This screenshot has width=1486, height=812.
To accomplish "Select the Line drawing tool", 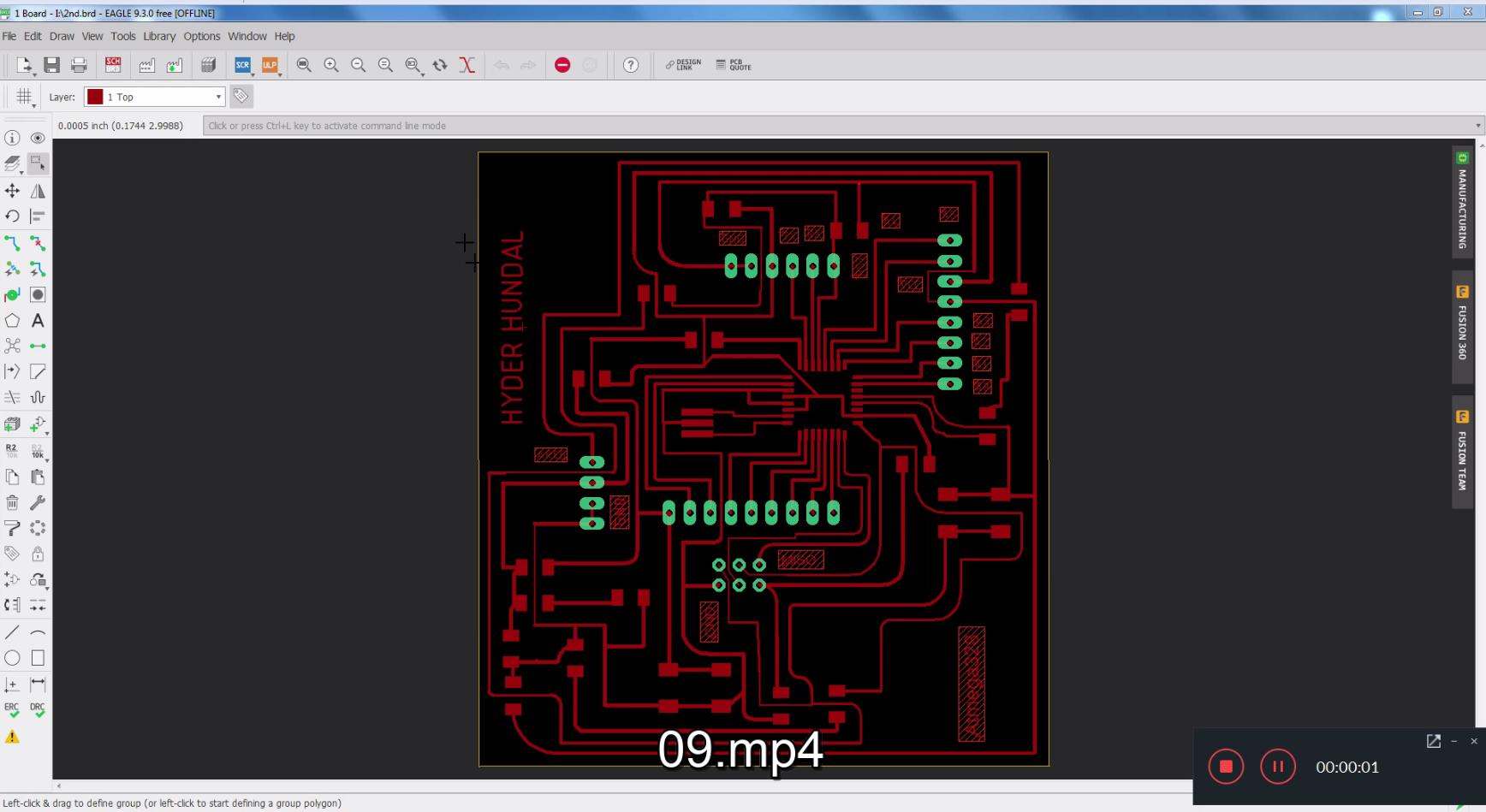I will click(12, 632).
